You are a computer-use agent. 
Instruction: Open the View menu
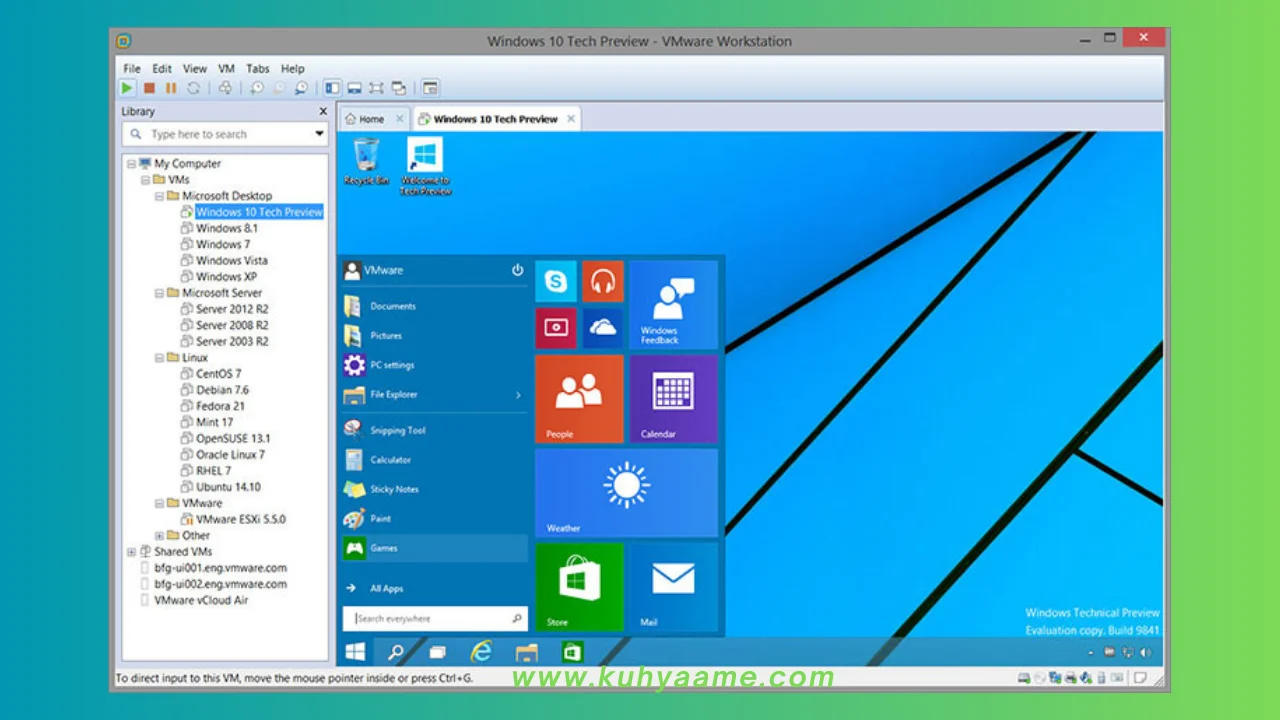coord(195,69)
